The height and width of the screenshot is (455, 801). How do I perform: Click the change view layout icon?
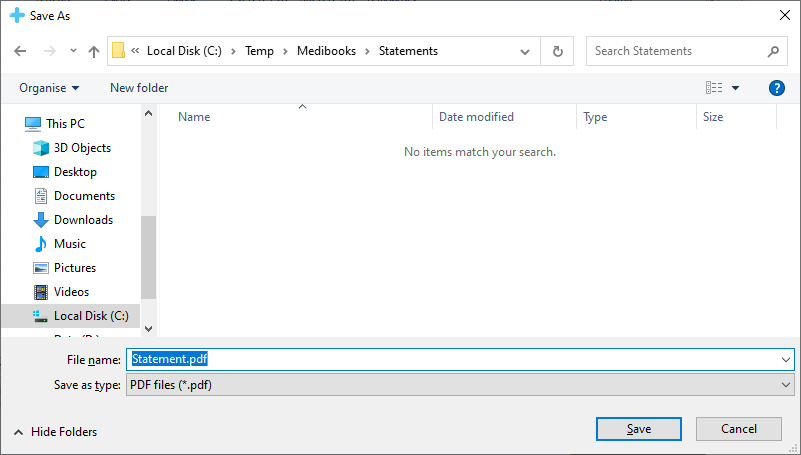pos(714,88)
